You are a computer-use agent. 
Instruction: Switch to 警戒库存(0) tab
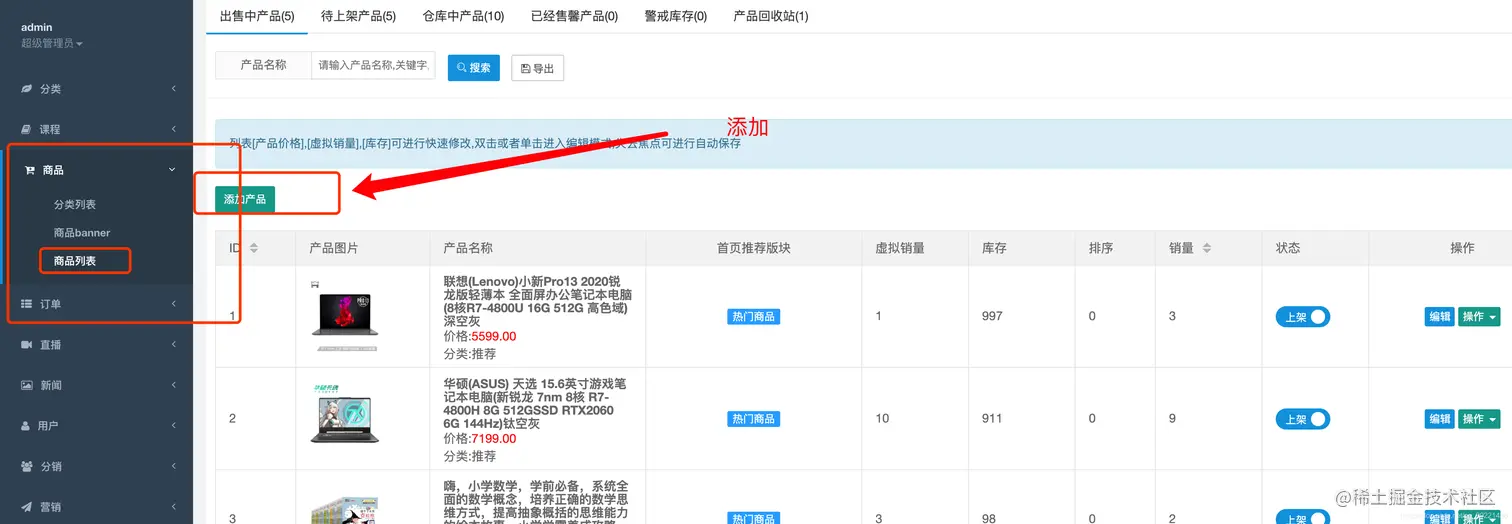pos(676,16)
